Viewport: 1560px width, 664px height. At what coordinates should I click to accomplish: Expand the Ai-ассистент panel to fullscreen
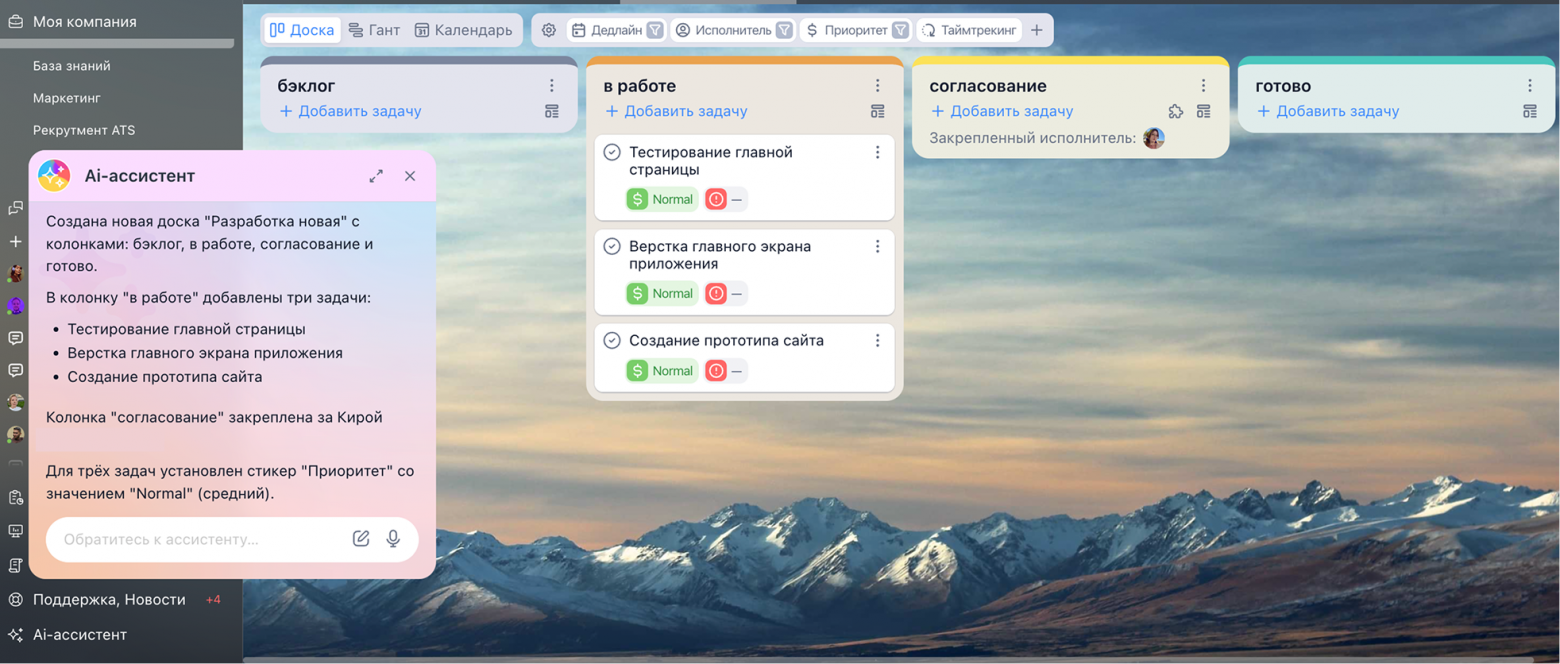[376, 176]
